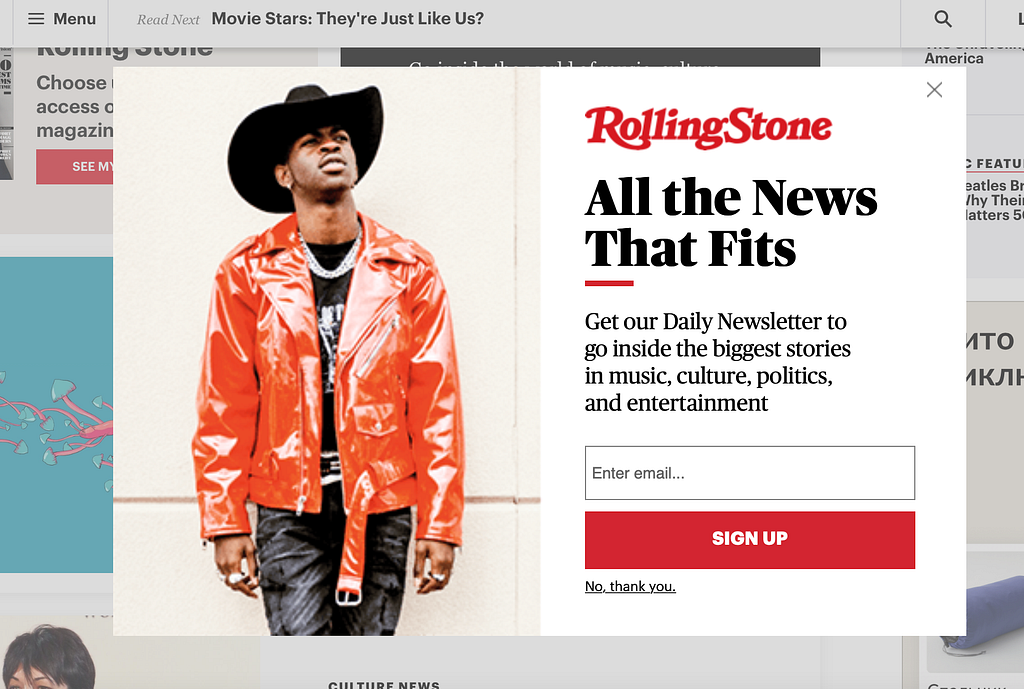
Task: Open Movie Stars: They're Just Like Us? article
Action: [347, 19]
